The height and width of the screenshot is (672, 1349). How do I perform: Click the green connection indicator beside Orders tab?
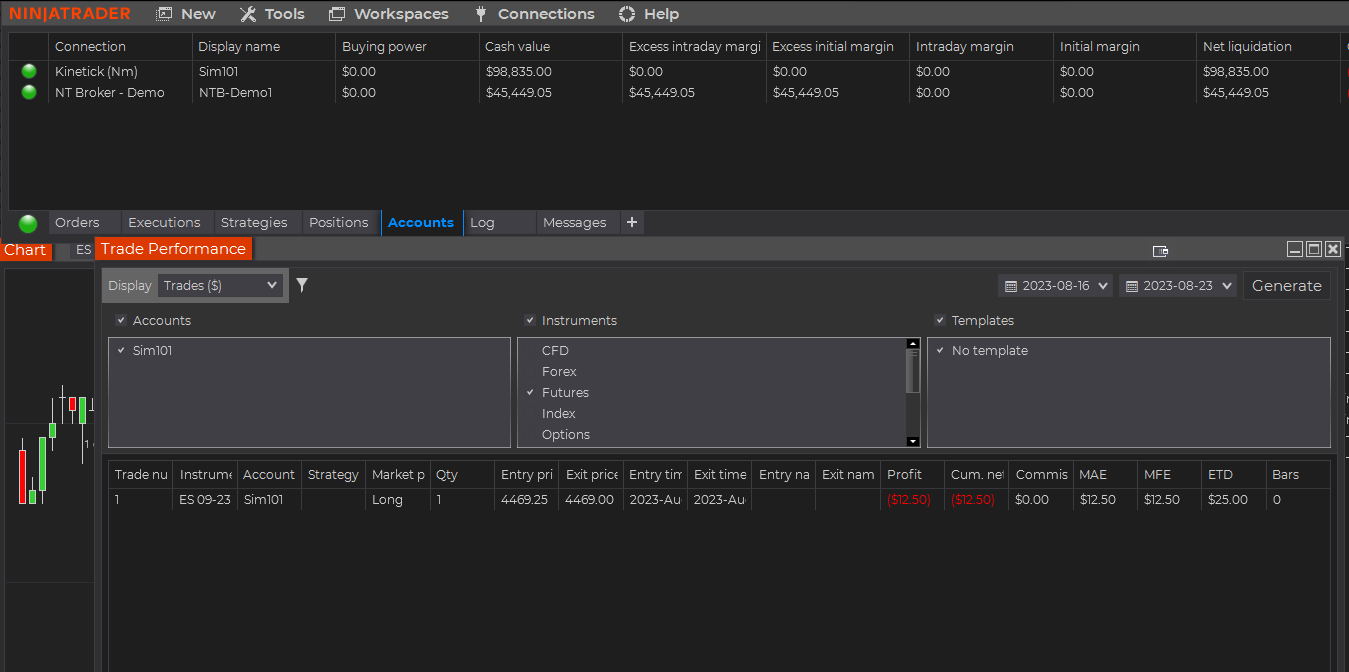(28, 223)
